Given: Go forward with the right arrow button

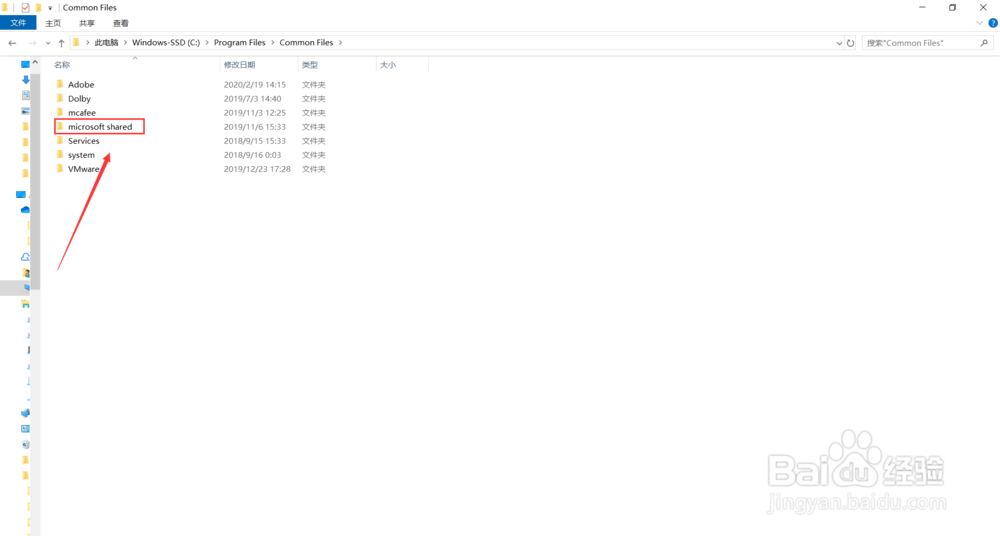Looking at the screenshot, I should (x=32, y=43).
